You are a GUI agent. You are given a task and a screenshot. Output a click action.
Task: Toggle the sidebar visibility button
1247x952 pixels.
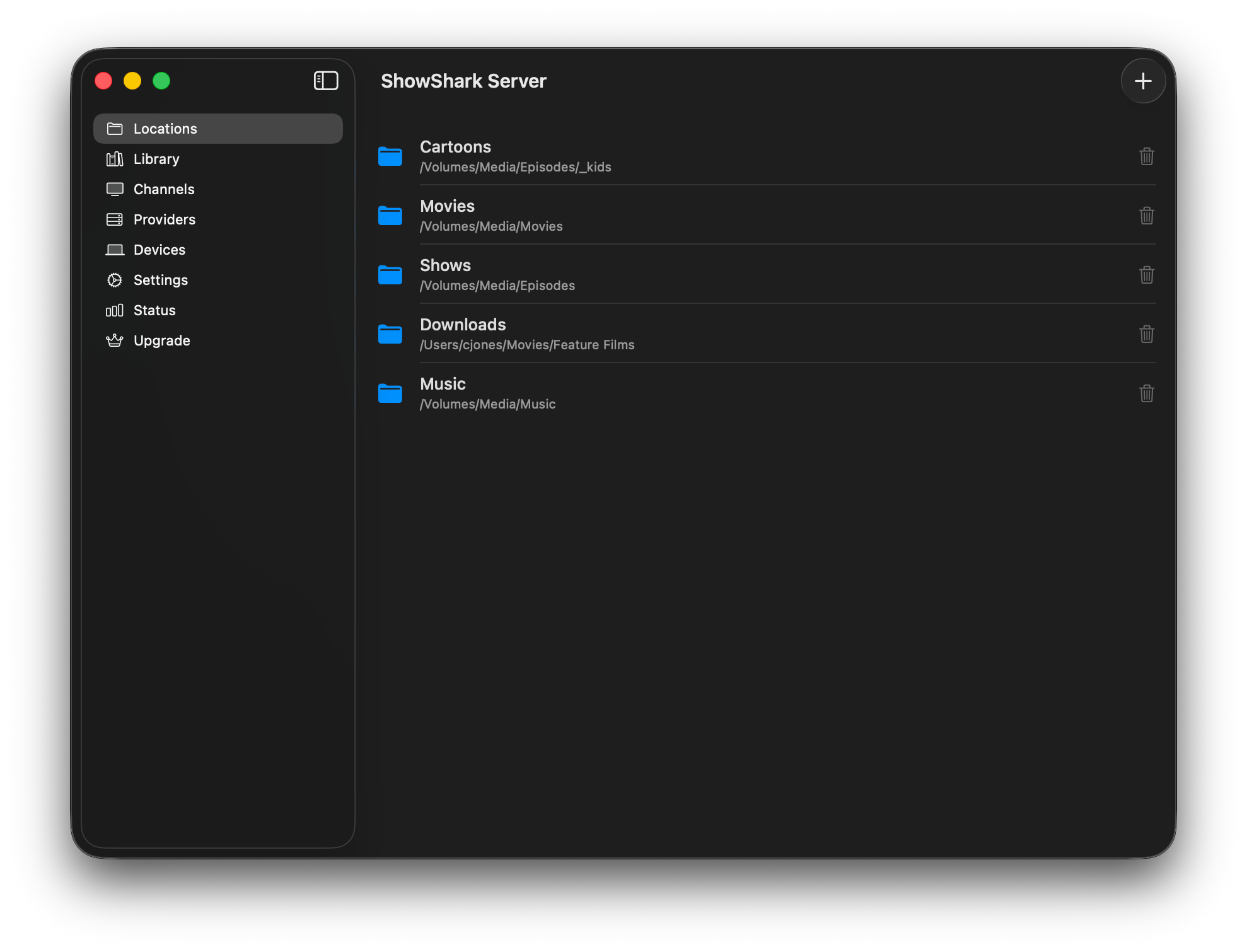(x=326, y=81)
